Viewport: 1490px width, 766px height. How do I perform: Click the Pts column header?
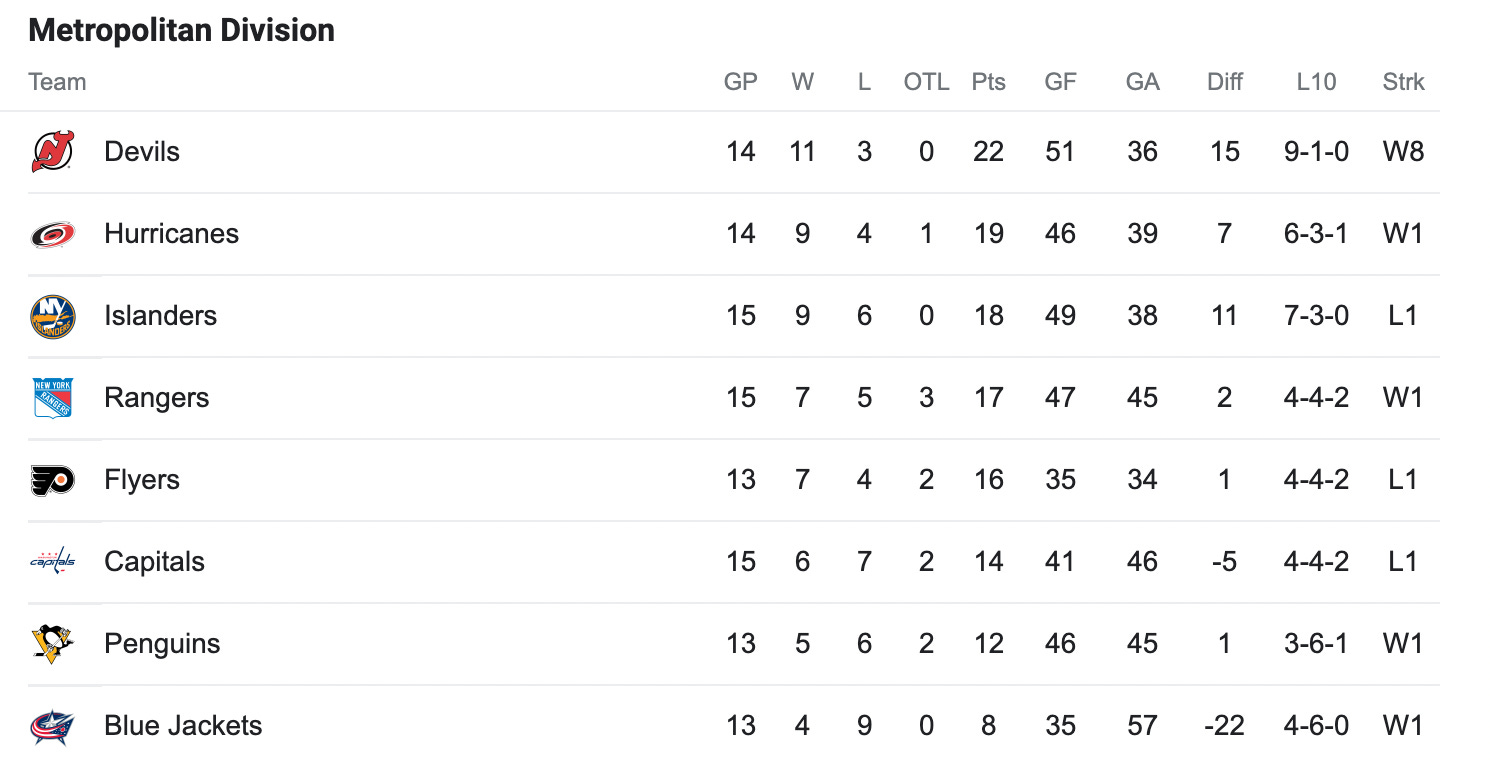[x=988, y=82]
